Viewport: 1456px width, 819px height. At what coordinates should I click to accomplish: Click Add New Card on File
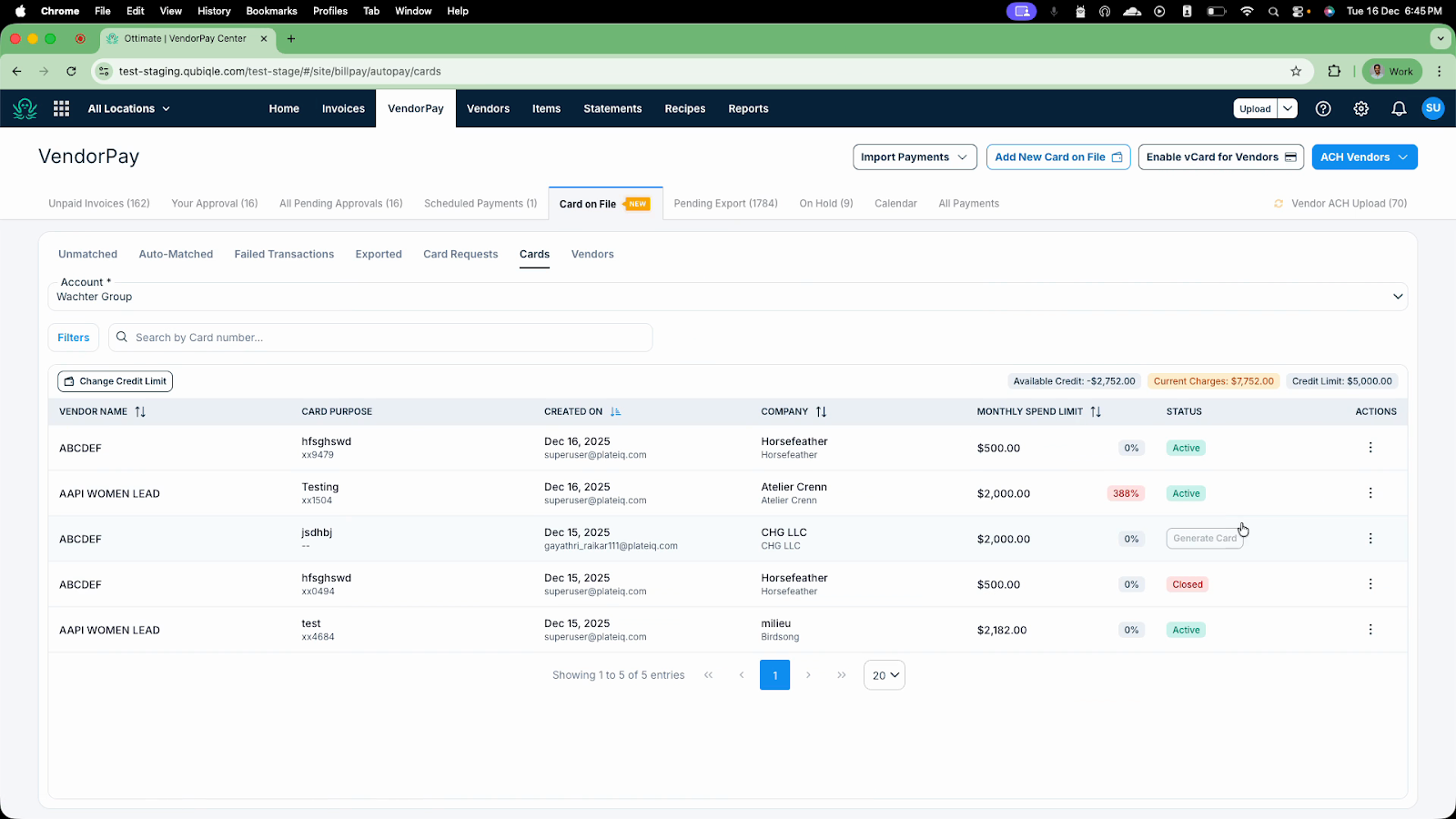pyautogui.click(x=1058, y=157)
